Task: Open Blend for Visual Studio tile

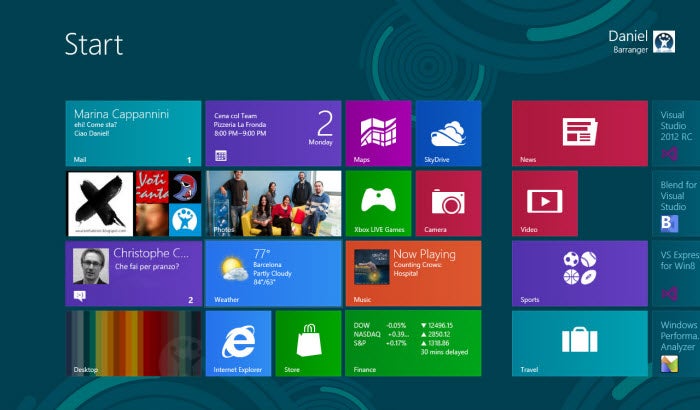Action: pyautogui.click(x=676, y=203)
